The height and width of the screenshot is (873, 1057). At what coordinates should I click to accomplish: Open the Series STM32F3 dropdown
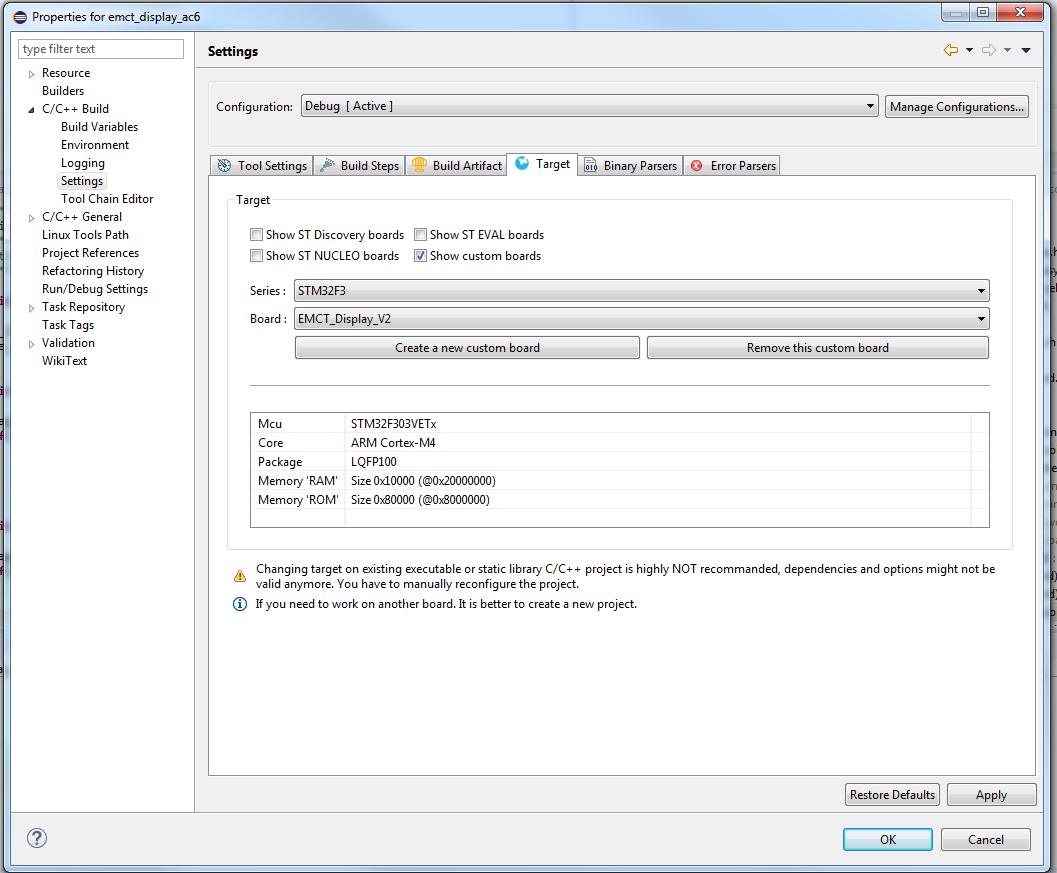641,291
